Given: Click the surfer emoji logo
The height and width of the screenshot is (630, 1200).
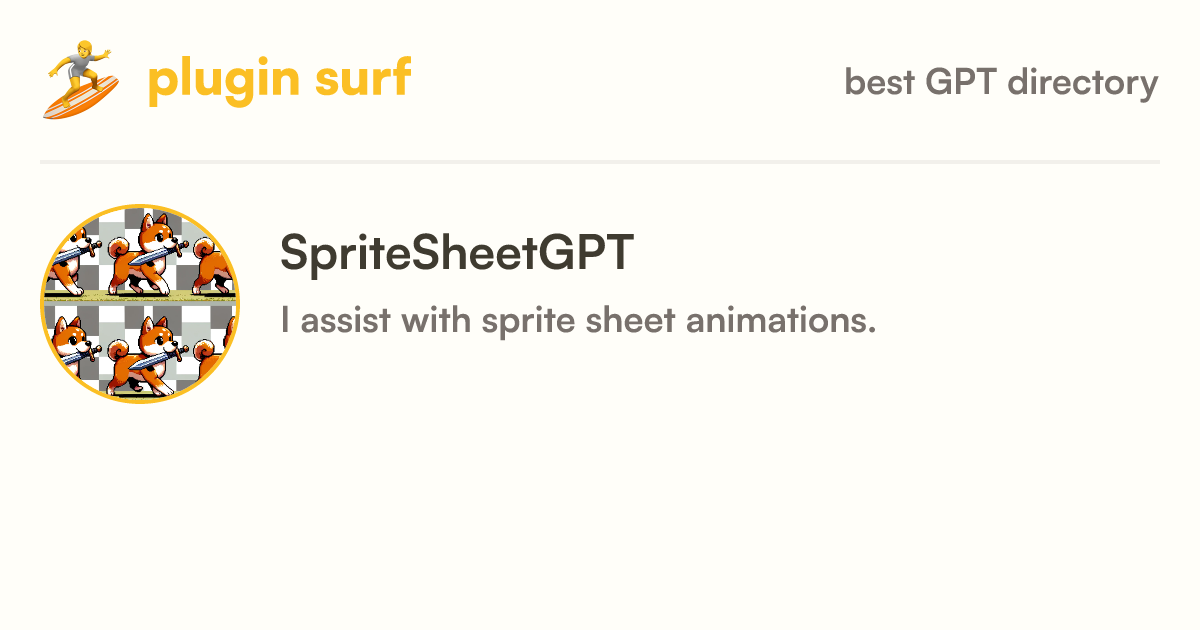Looking at the screenshot, I should (x=81, y=80).
